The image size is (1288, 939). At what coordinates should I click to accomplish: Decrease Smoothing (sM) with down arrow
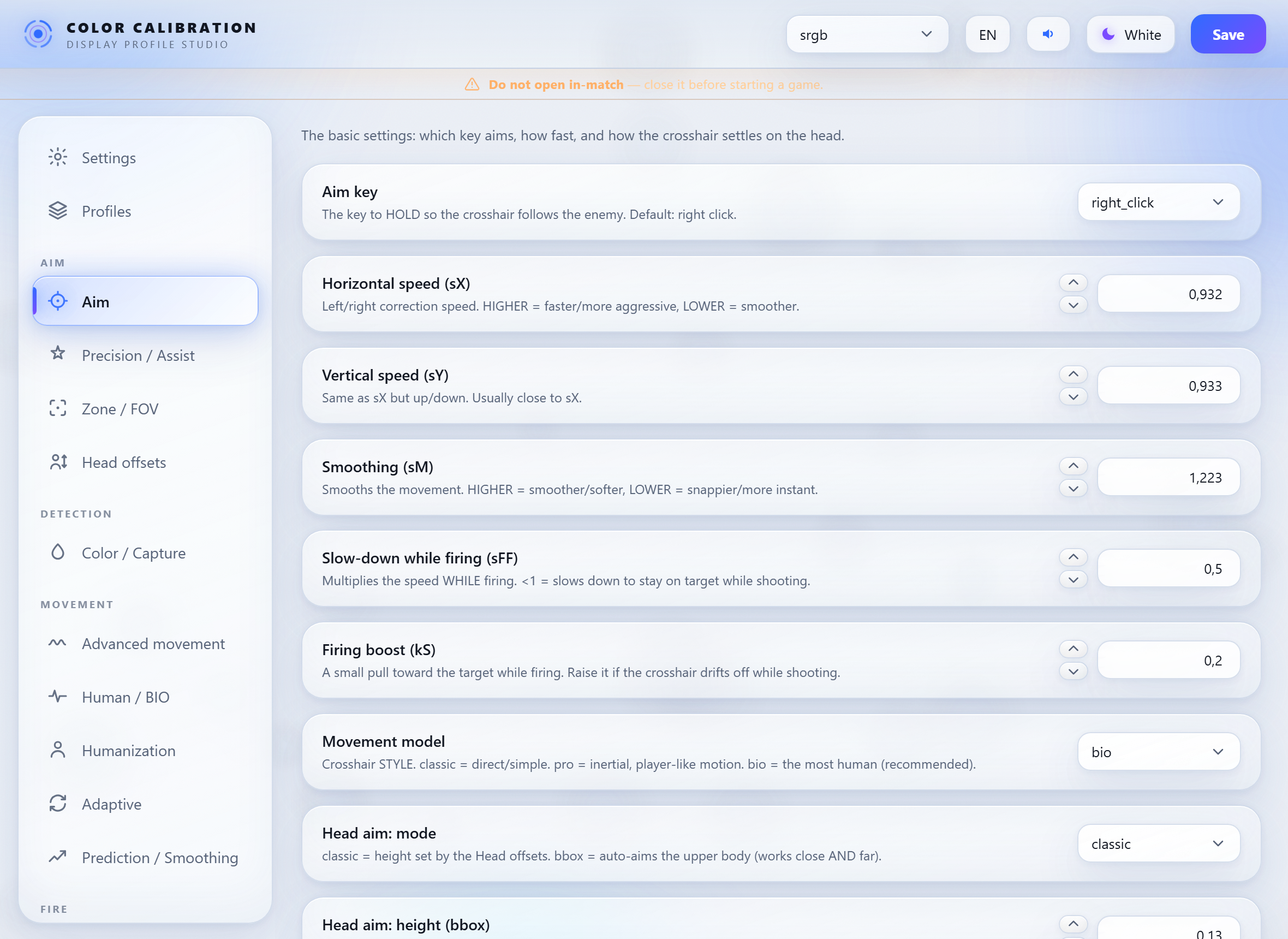pyautogui.click(x=1073, y=488)
